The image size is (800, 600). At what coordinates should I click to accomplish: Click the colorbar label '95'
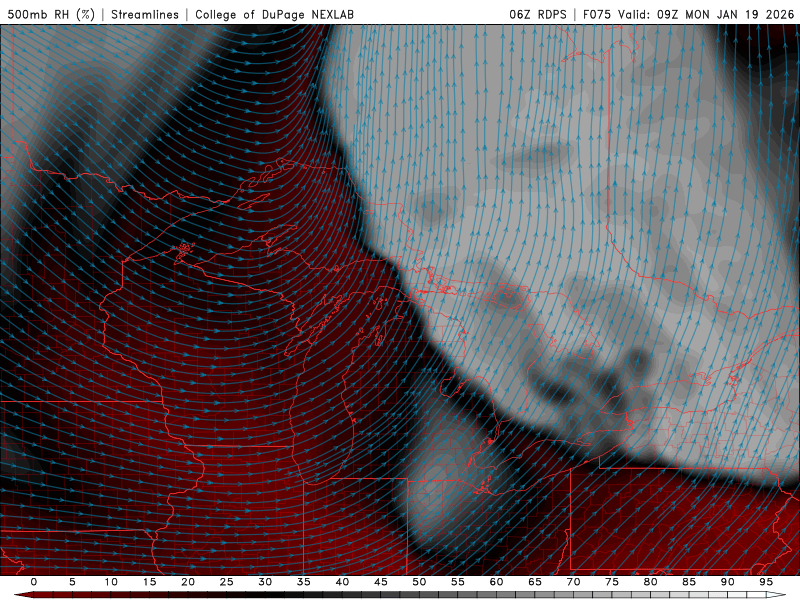click(766, 582)
